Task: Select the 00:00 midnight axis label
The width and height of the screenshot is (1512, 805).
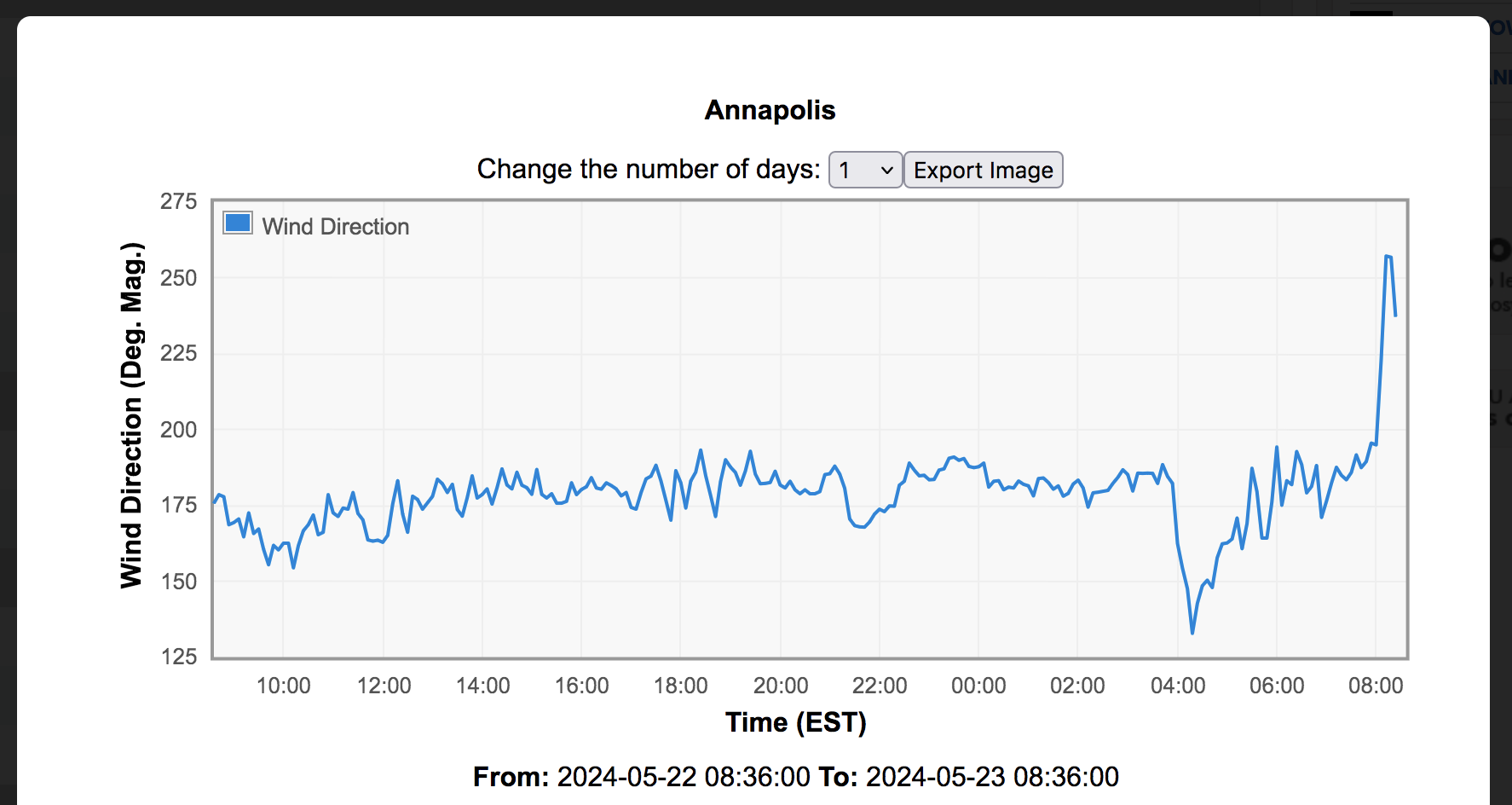Action: (978, 686)
